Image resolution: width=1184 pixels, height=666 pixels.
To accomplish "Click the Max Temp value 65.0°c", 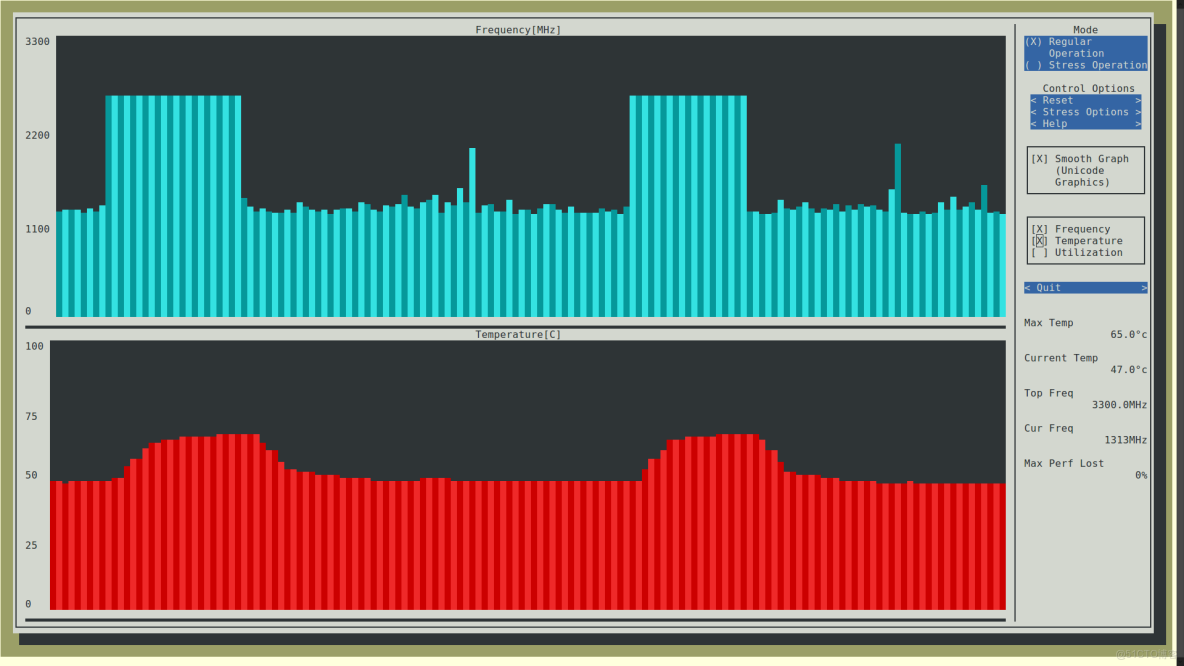I will pos(1128,335).
